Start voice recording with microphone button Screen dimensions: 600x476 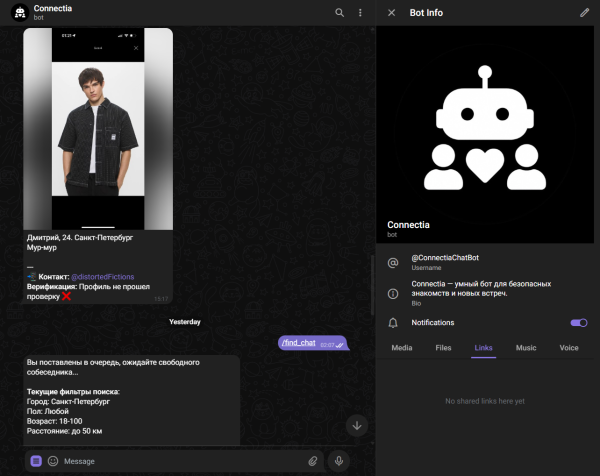coord(339,461)
